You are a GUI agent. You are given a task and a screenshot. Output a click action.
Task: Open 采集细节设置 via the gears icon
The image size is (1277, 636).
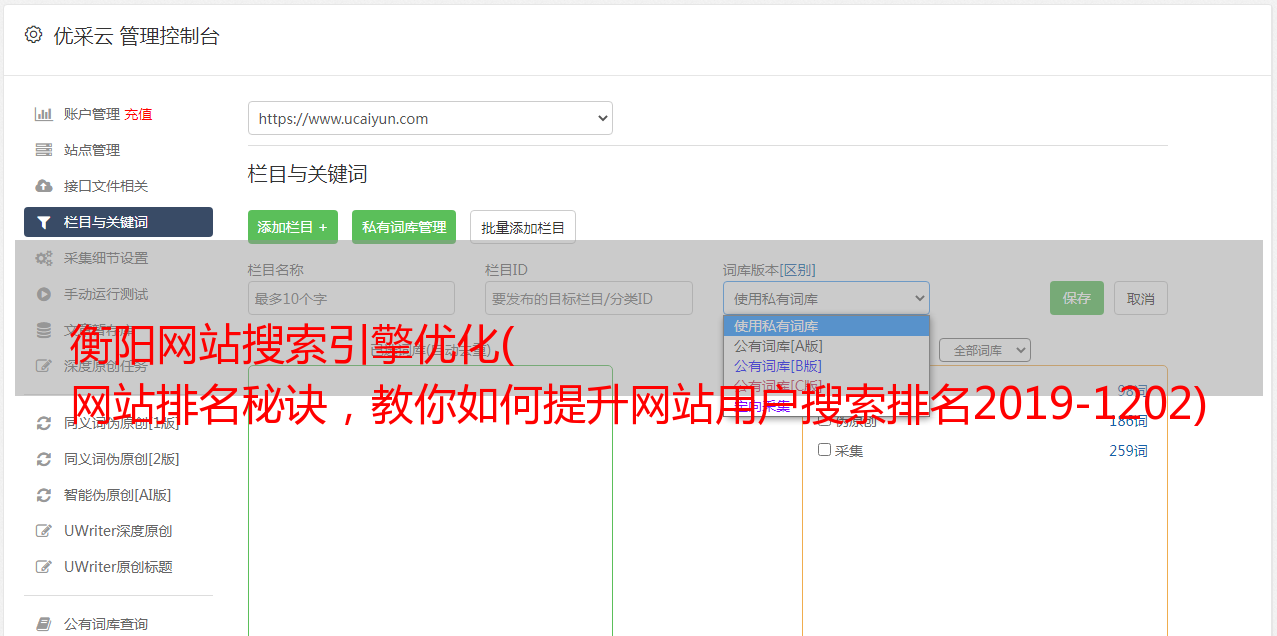coord(44,258)
